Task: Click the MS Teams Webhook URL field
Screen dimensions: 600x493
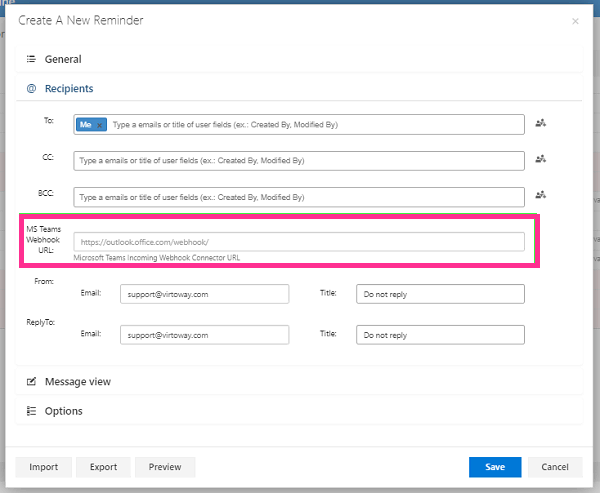Action: point(299,242)
